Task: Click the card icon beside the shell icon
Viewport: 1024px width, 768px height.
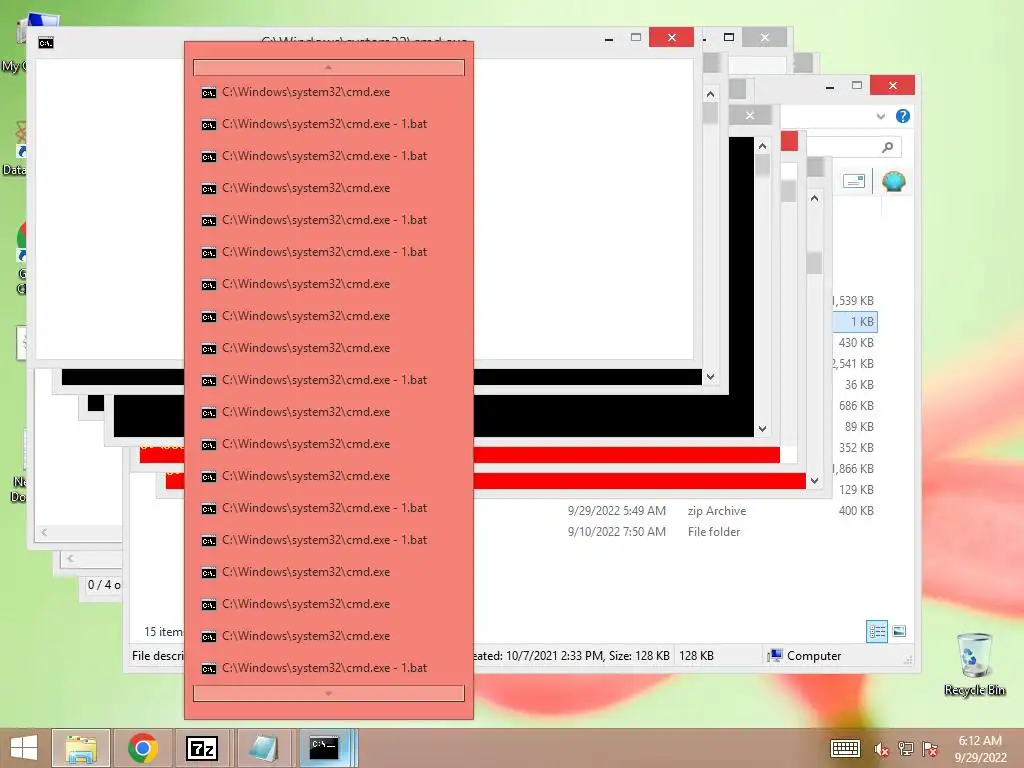Action: [x=854, y=181]
